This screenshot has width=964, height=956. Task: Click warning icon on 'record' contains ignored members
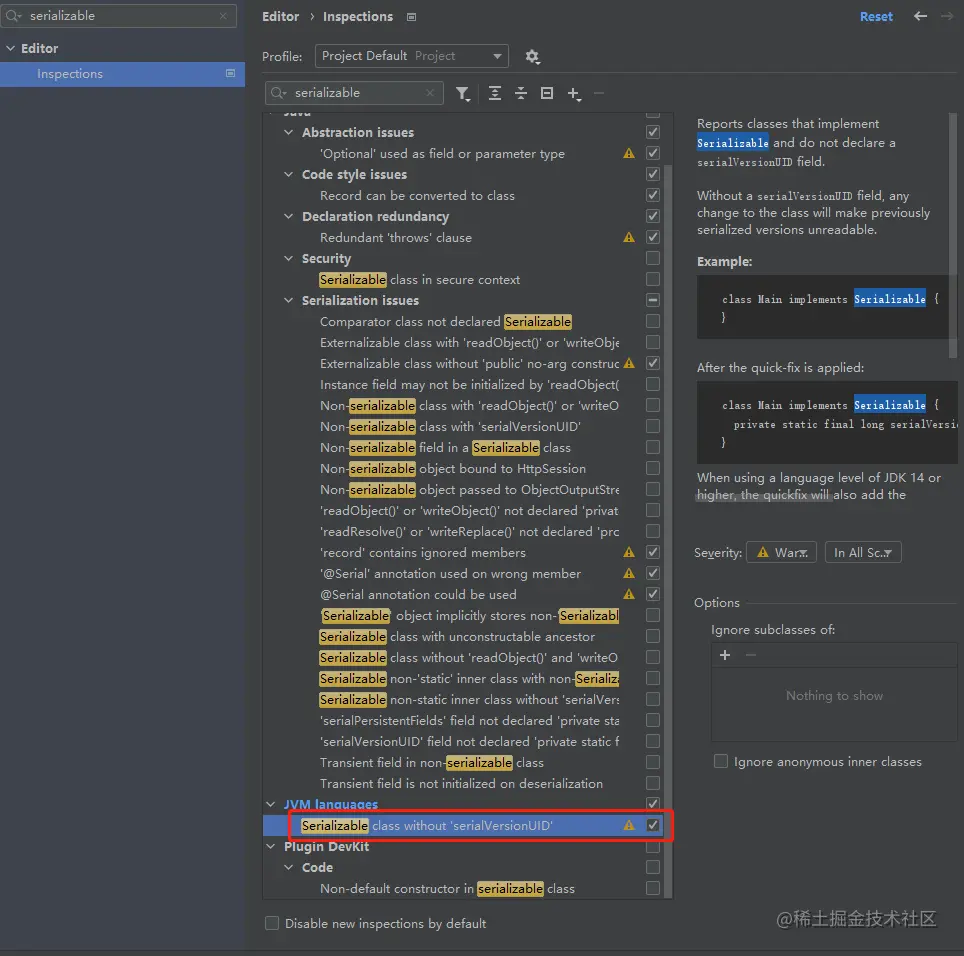point(628,552)
